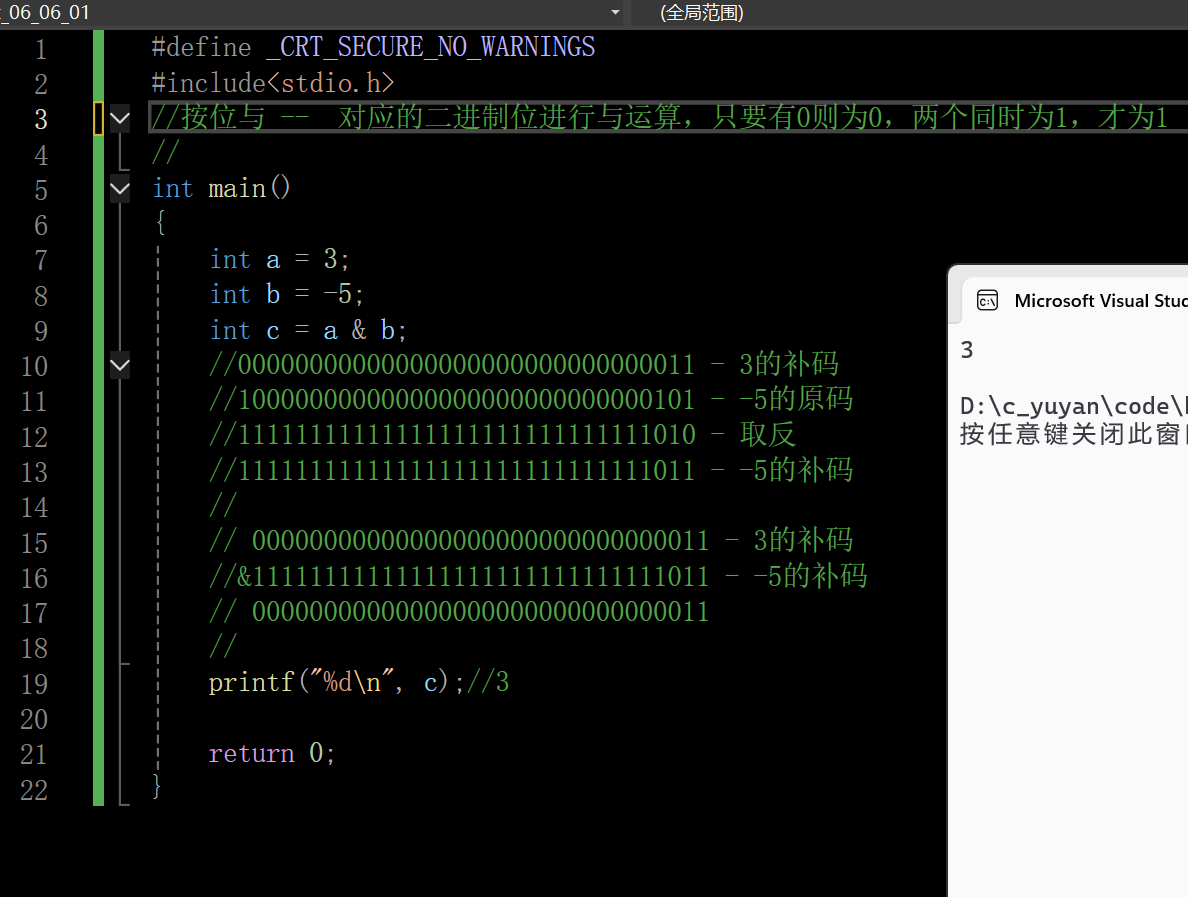Click the console output value 3
1188x897 pixels.
(967, 349)
